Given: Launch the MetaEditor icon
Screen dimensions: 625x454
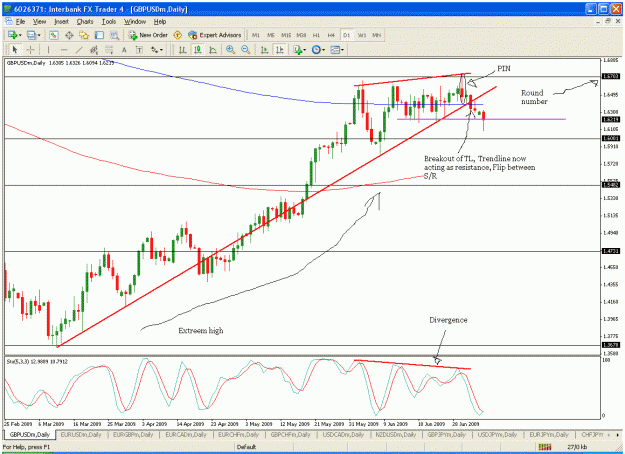Looking at the screenshot, I should point(178,35).
